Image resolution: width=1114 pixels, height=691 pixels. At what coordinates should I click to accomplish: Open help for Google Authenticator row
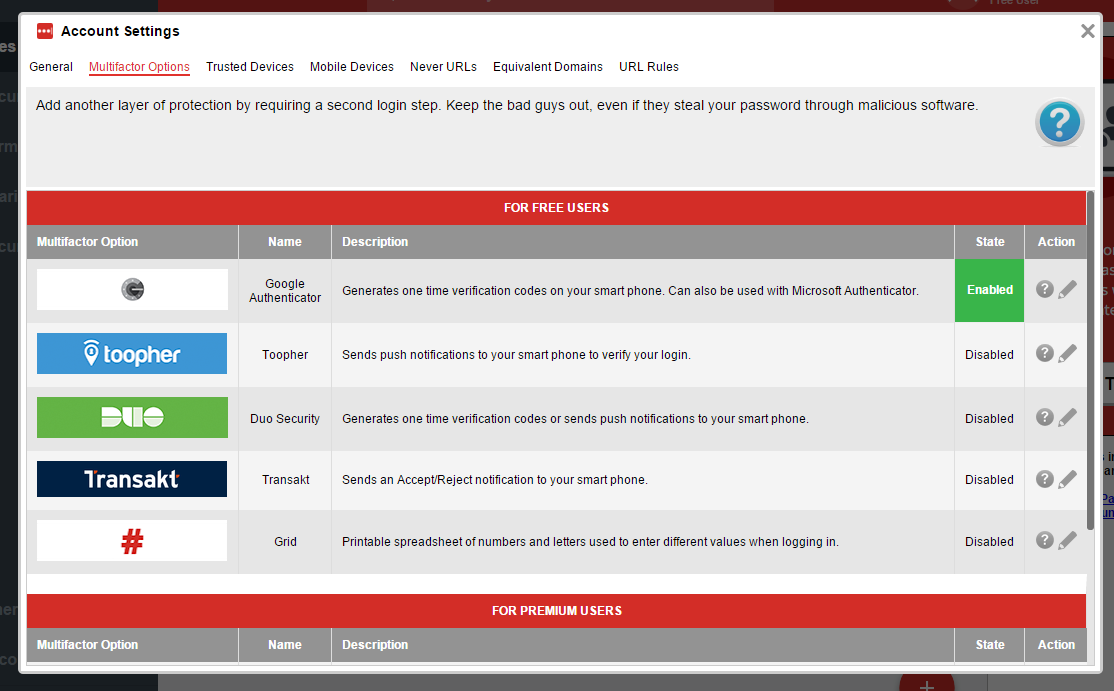pyautogui.click(x=1044, y=289)
